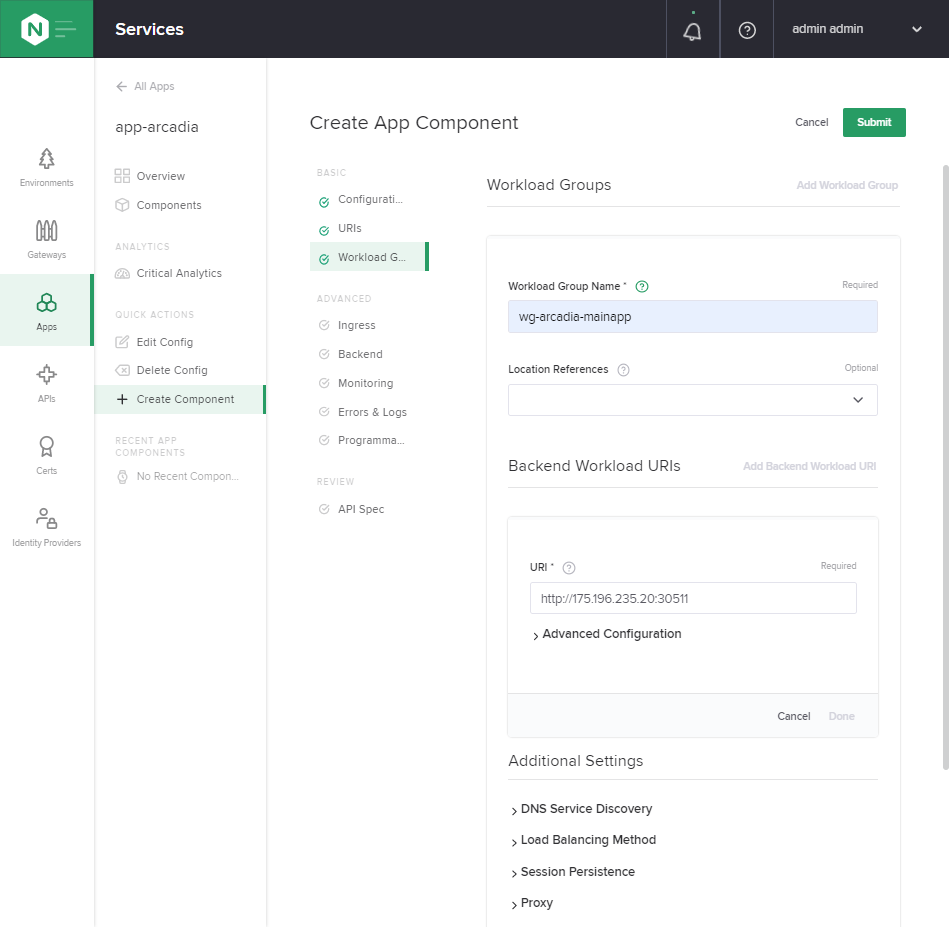This screenshot has width=949, height=927.
Task: Click Add Workload Group link
Action: [x=847, y=185]
